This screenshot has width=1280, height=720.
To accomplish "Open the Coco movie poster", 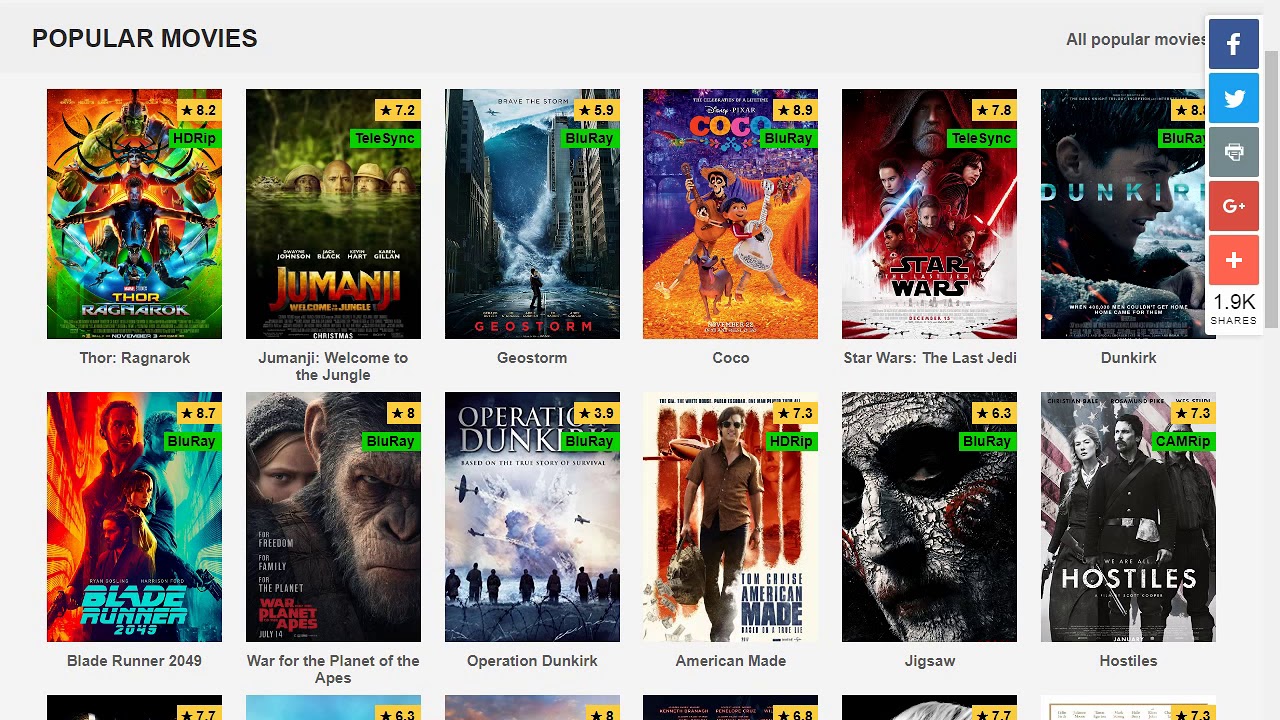I will [x=730, y=214].
